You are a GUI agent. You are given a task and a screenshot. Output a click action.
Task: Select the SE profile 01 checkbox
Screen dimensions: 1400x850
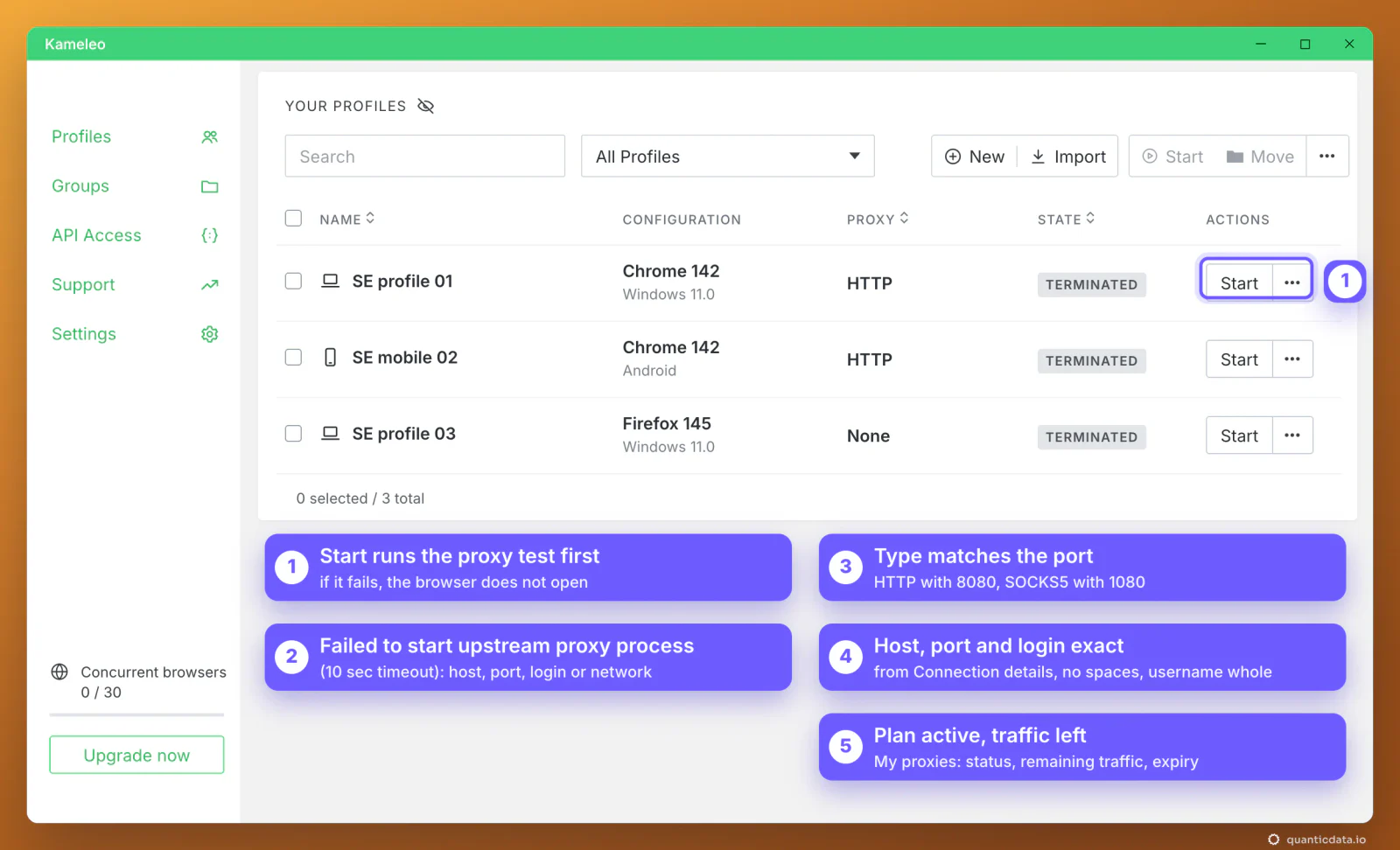coord(293,281)
